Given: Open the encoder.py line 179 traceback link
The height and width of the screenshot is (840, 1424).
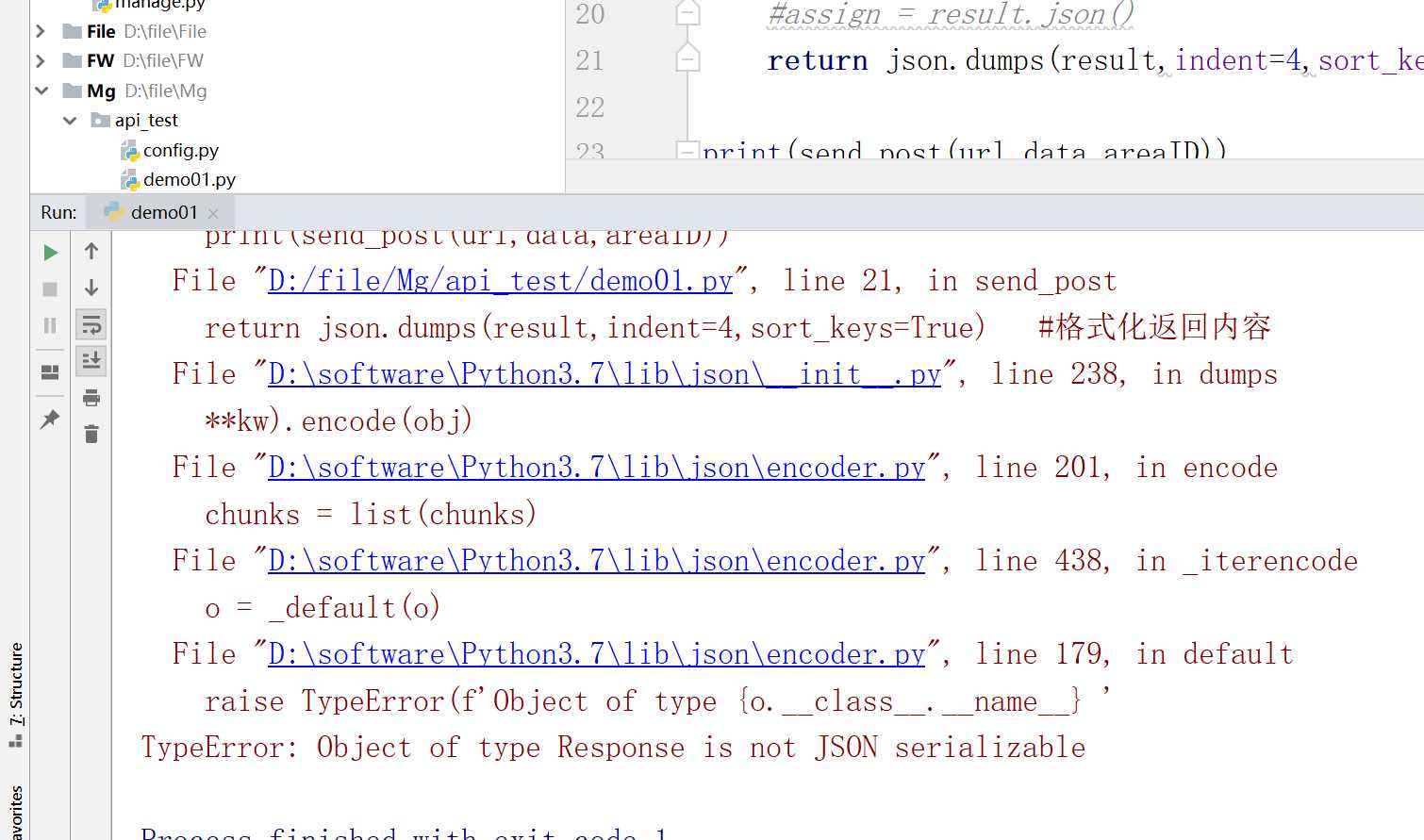Looking at the screenshot, I should pos(597,654).
